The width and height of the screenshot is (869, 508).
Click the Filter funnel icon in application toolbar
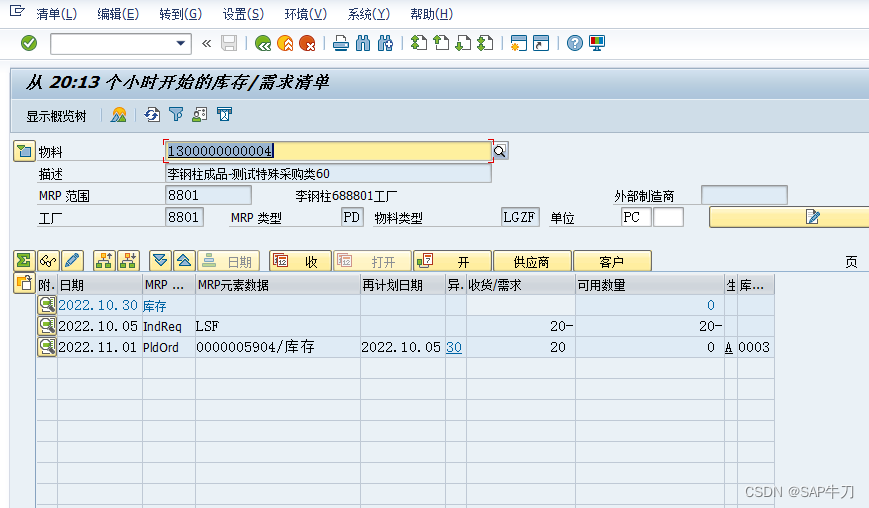[x=176, y=115]
